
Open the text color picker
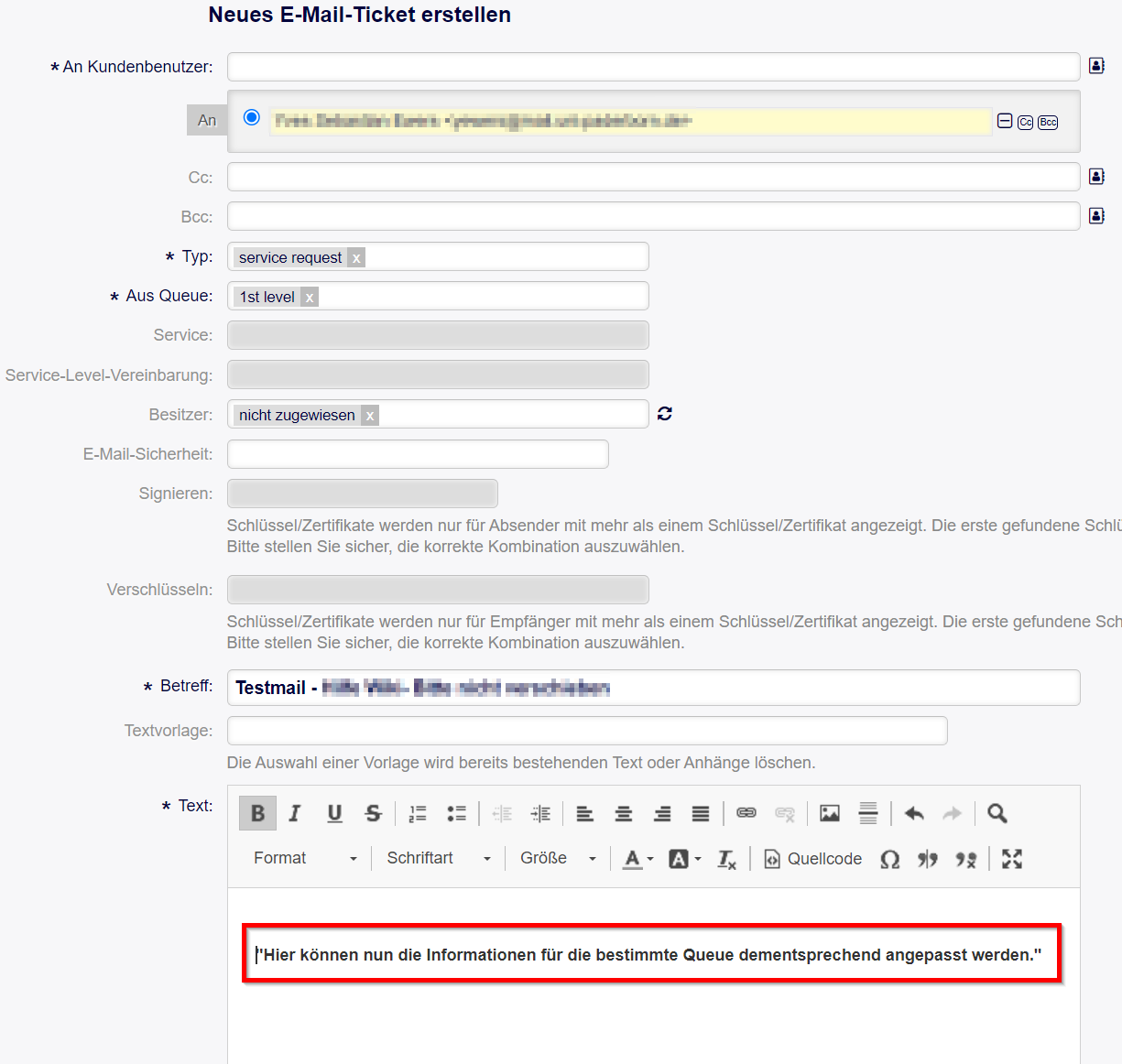tap(637, 859)
